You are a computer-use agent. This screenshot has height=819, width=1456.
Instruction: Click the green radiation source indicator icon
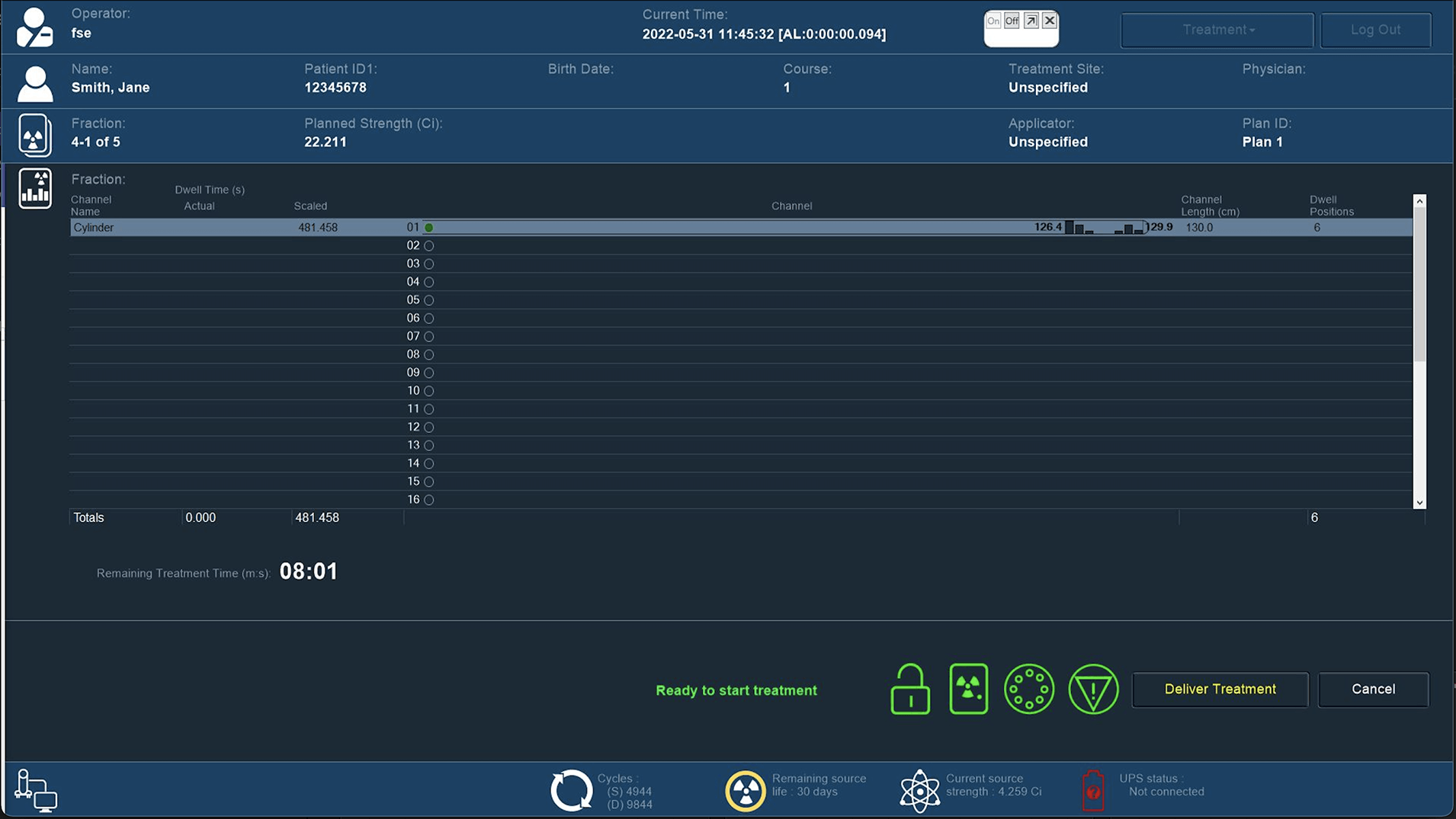pos(969,689)
